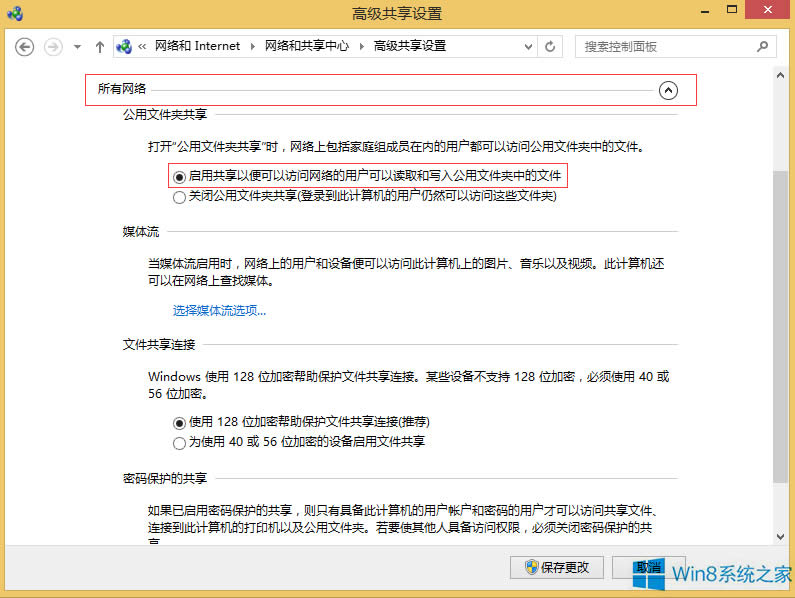Refresh the address bar location
Viewport: 795px width, 598px height.
pos(550,47)
